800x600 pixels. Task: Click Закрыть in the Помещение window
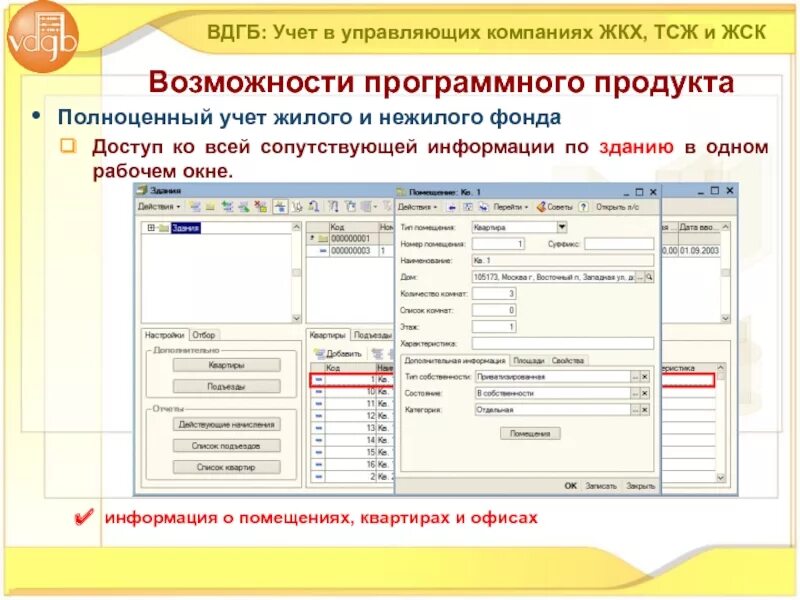coord(640,486)
